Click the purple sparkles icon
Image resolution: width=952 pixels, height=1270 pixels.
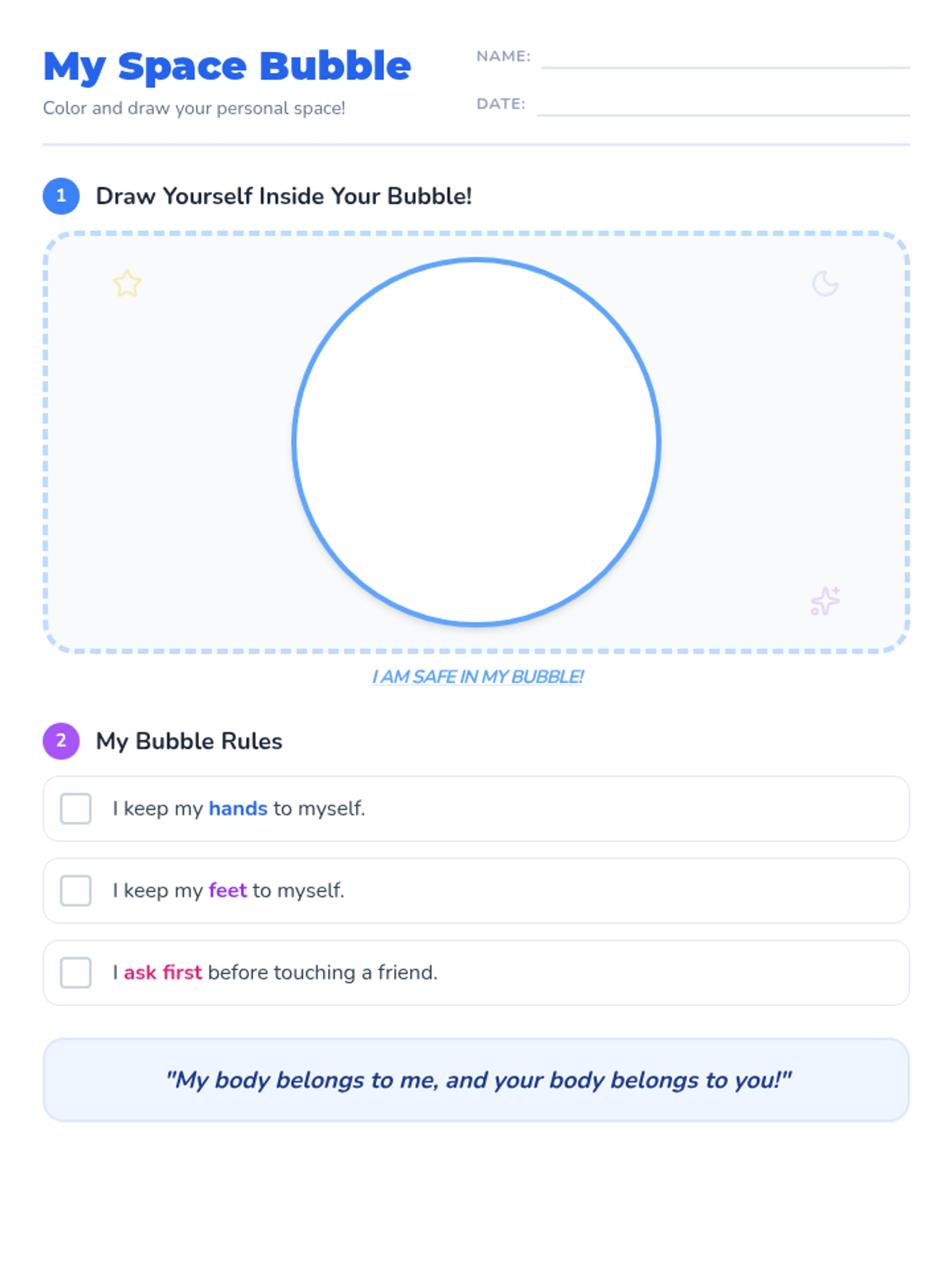(825, 601)
